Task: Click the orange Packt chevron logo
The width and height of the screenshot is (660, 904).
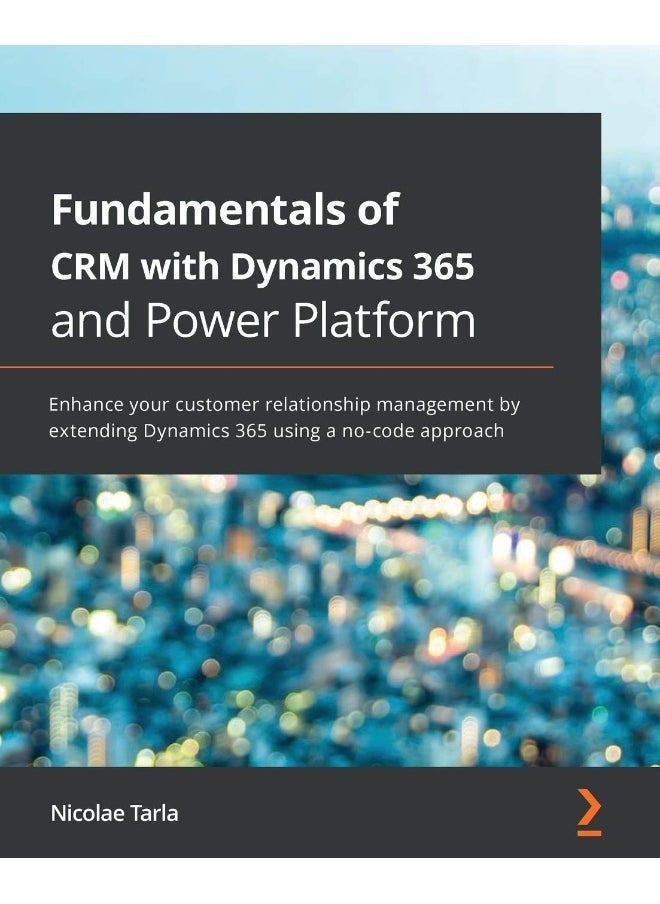Action: tap(589, 812)
